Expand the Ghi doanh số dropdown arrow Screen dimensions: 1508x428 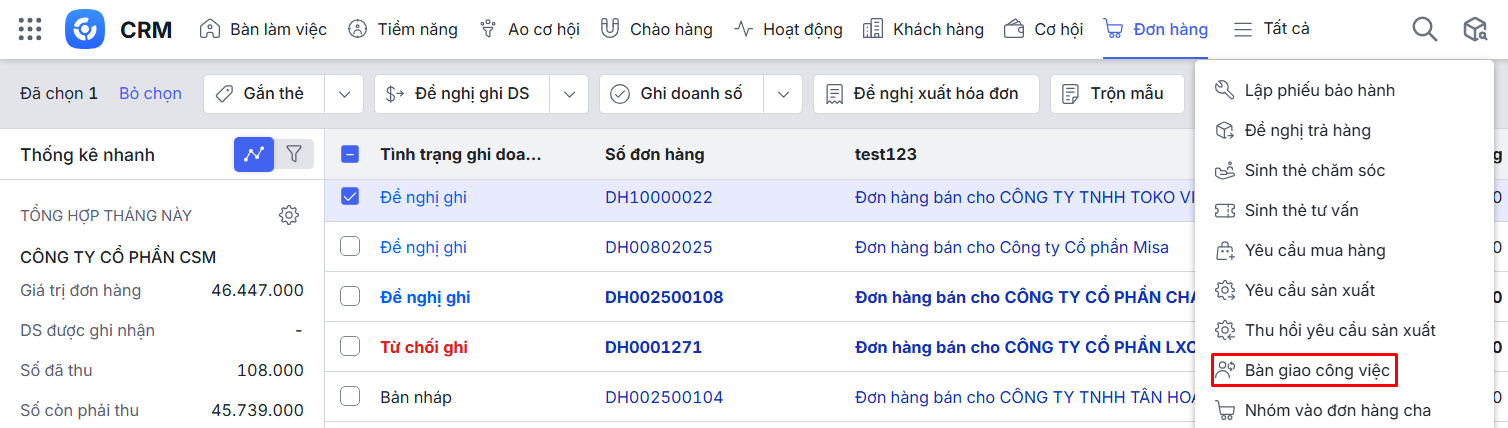pos(782,94)
